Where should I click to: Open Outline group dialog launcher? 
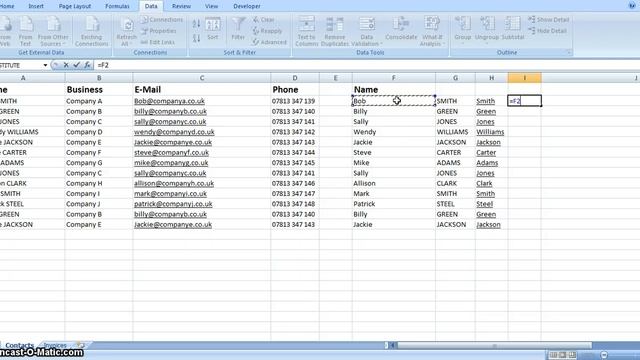(569, 53)
